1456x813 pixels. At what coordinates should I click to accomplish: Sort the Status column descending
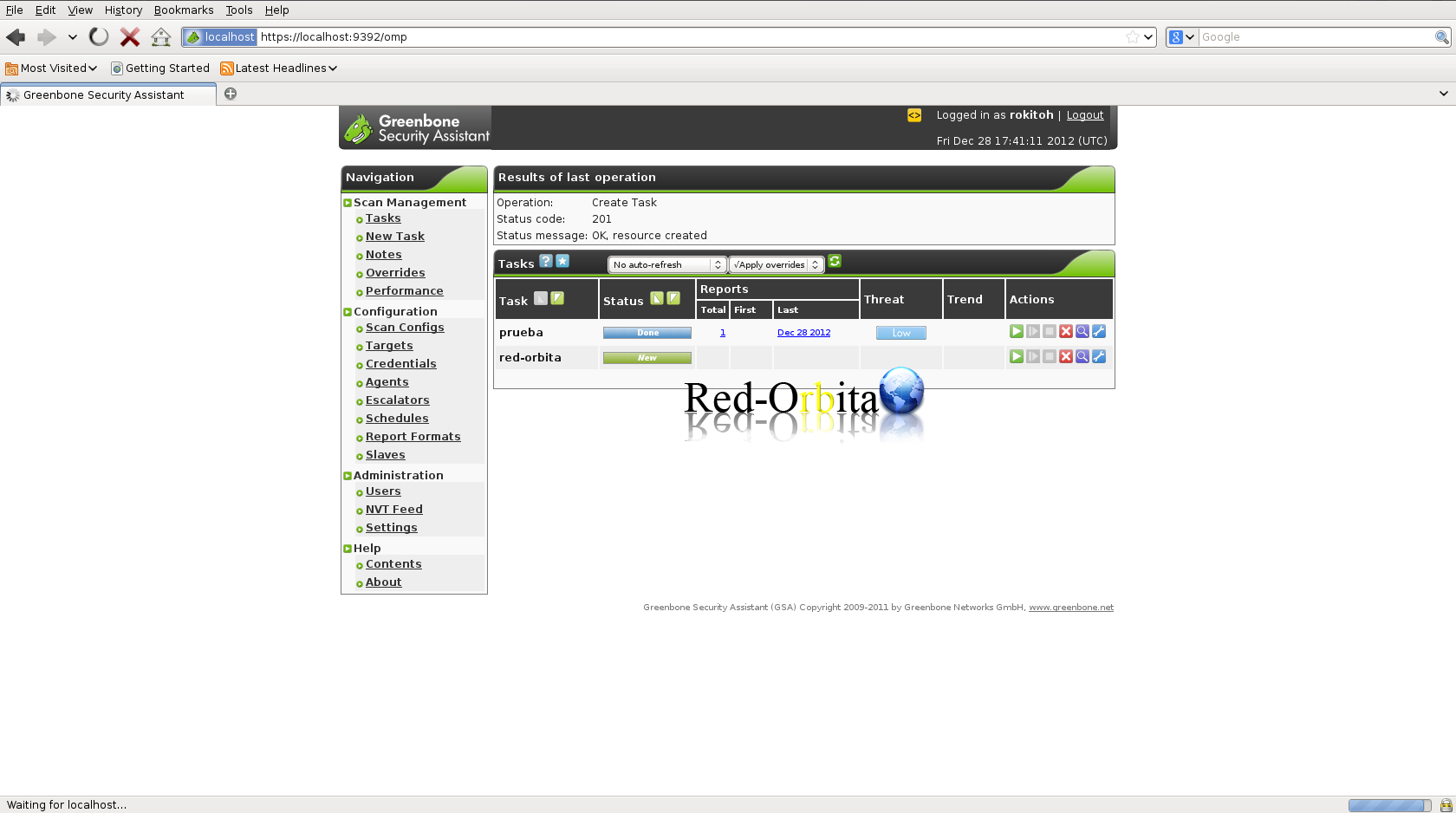click(x=673, y=298)
